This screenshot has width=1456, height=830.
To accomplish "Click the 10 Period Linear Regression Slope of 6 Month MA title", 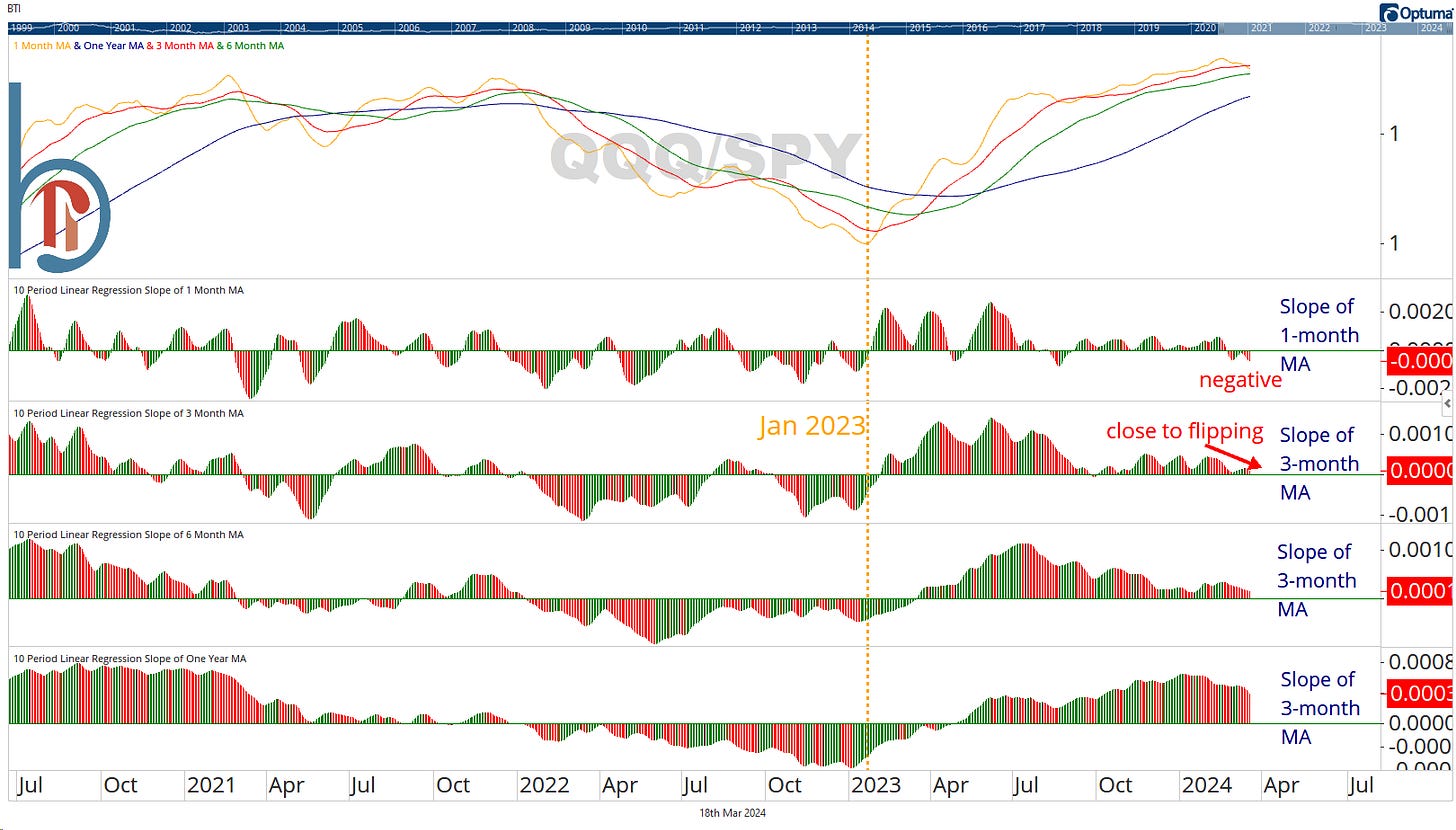I will pos(127,535).
